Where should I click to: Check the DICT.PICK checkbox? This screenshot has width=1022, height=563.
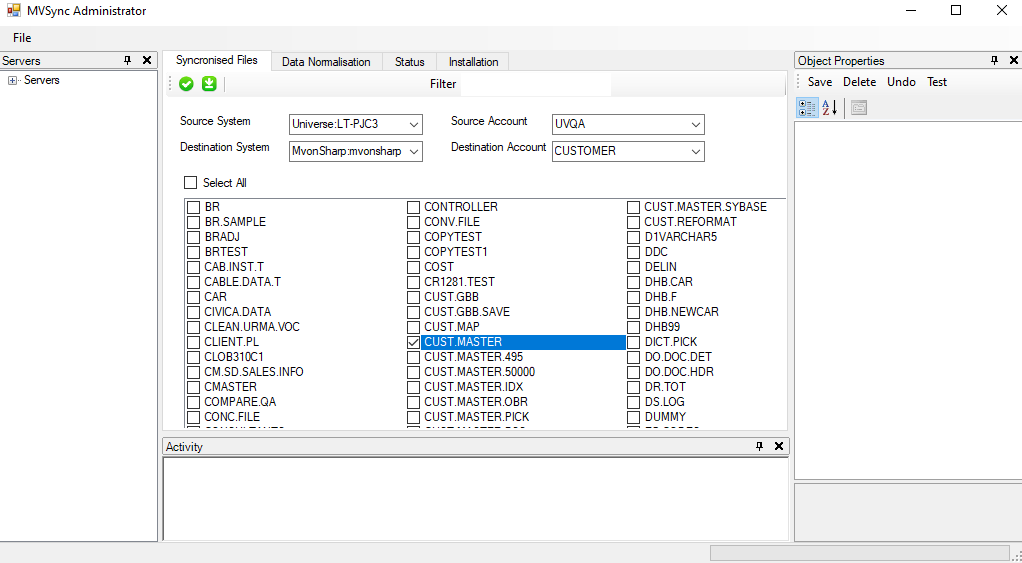(634, 342)
